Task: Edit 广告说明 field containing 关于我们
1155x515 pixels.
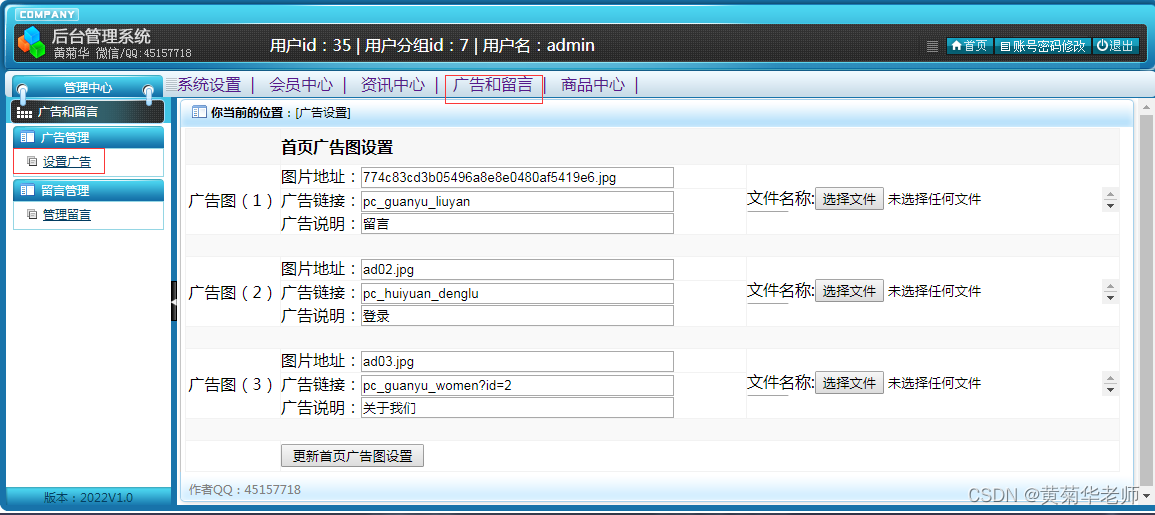Action: (x=517, y=408)
